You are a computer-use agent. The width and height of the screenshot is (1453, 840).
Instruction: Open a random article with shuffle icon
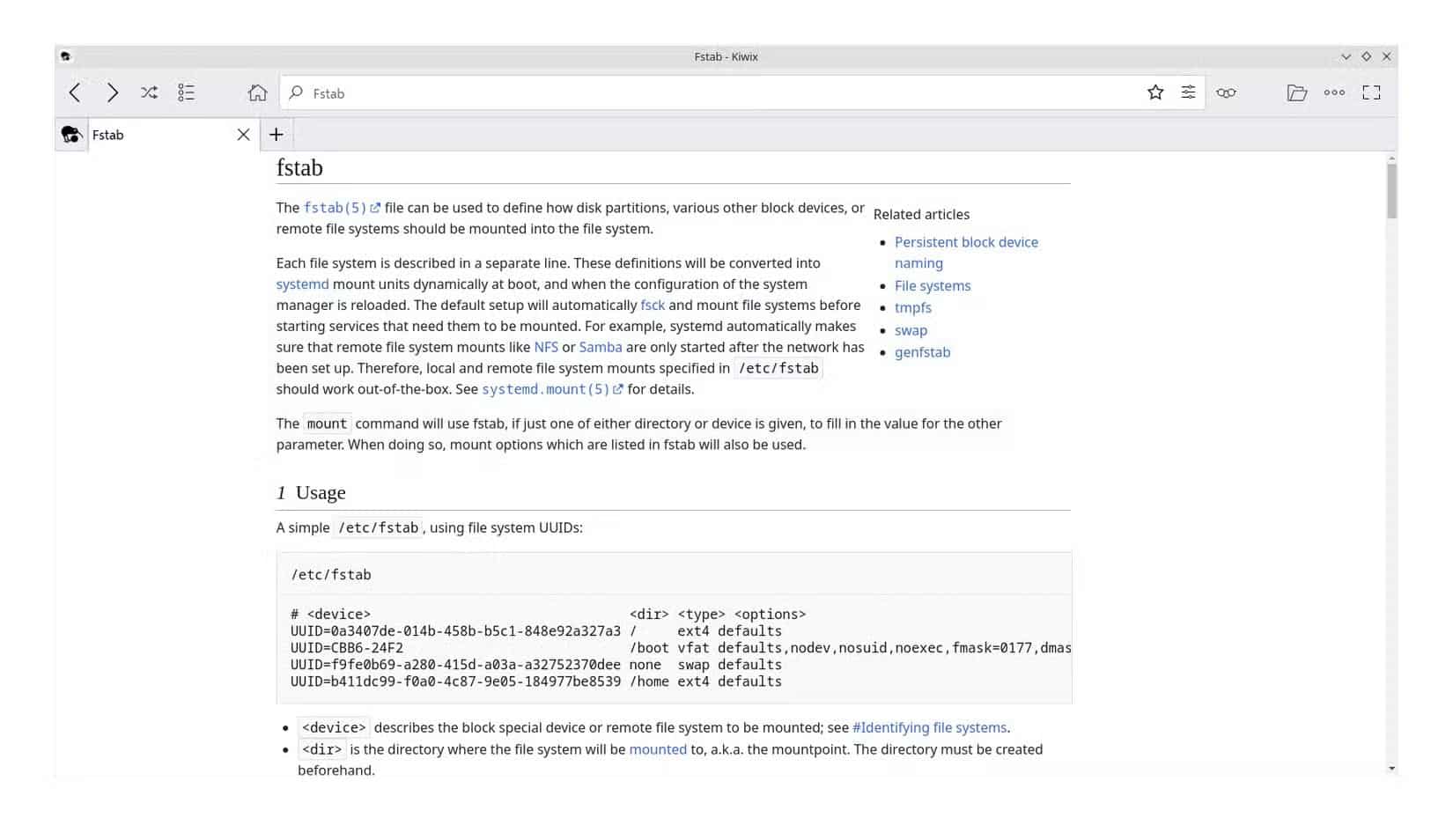click(x=149, y=92)
